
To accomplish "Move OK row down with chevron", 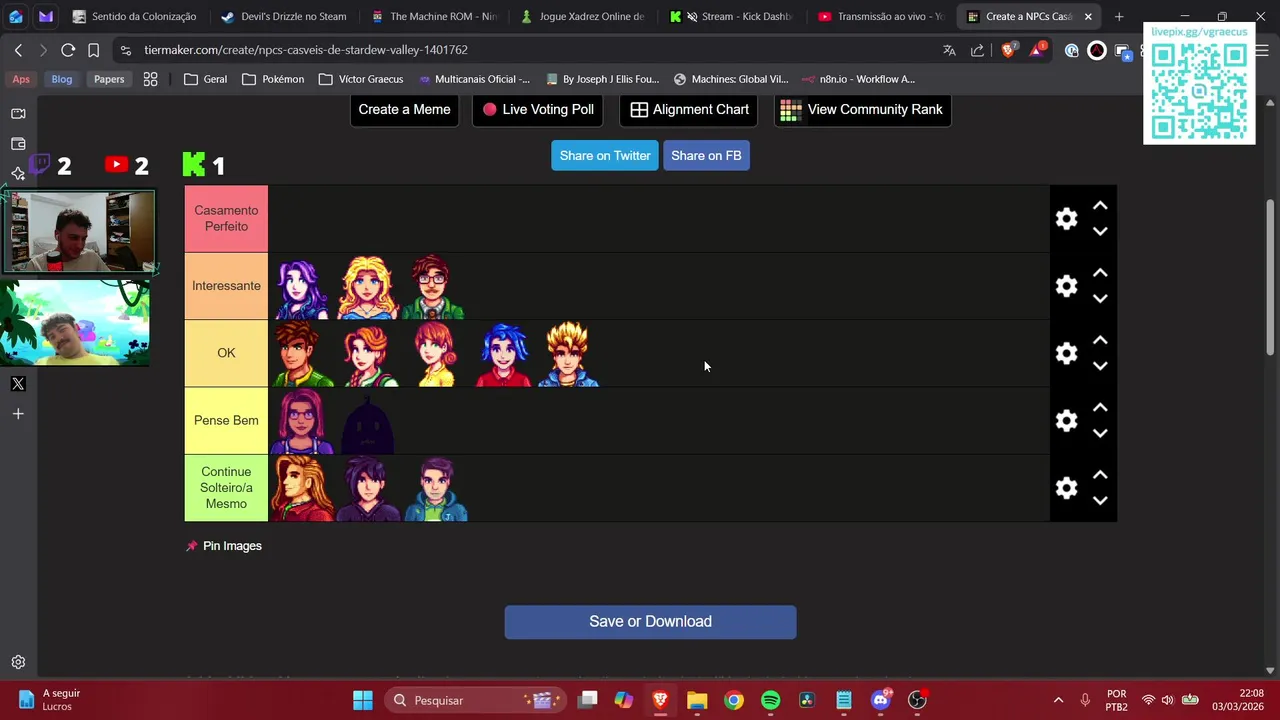I will point(1100,366).
